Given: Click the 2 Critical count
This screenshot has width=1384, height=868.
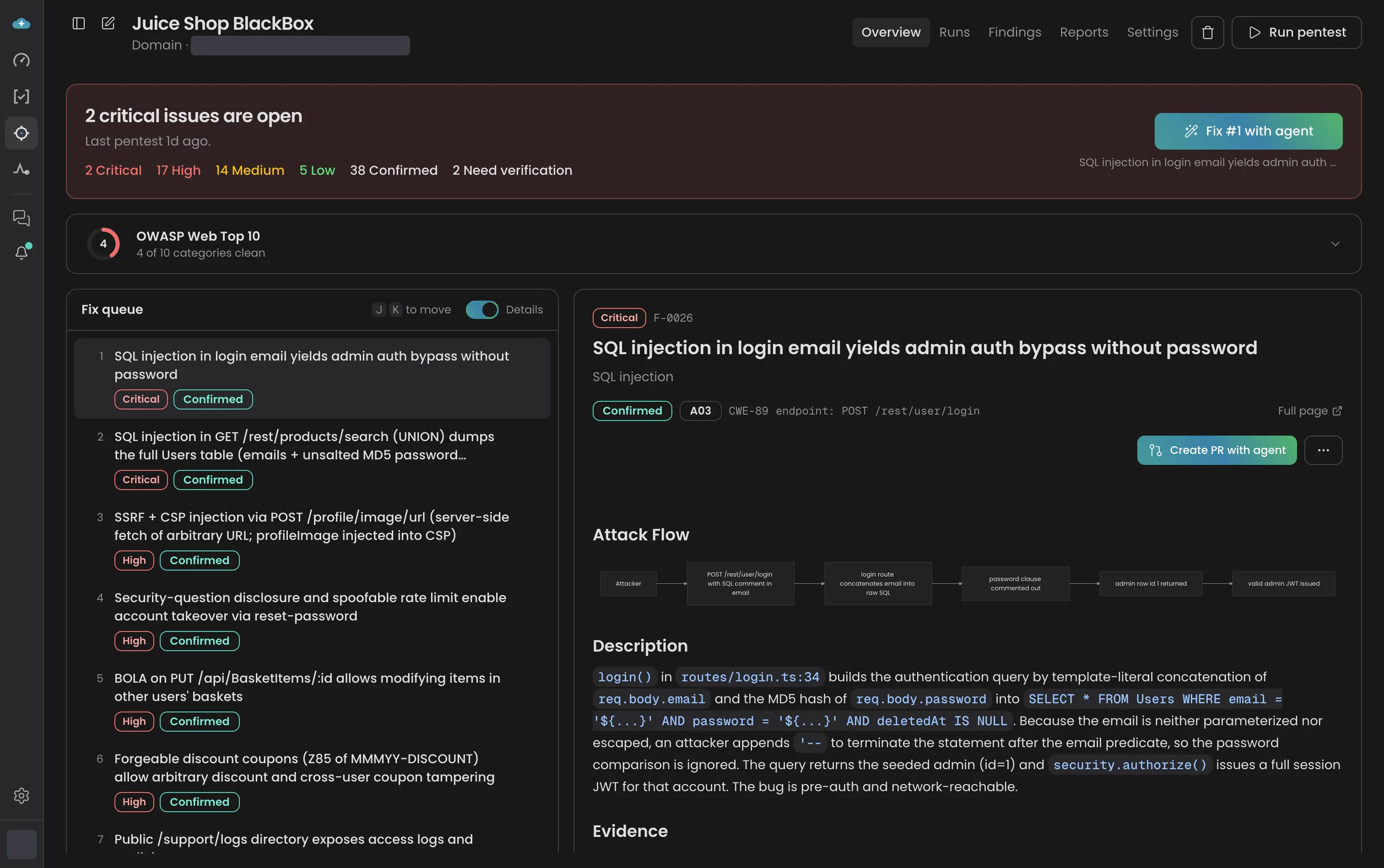Looking at the screenshot, I should [x=113, y=171].
